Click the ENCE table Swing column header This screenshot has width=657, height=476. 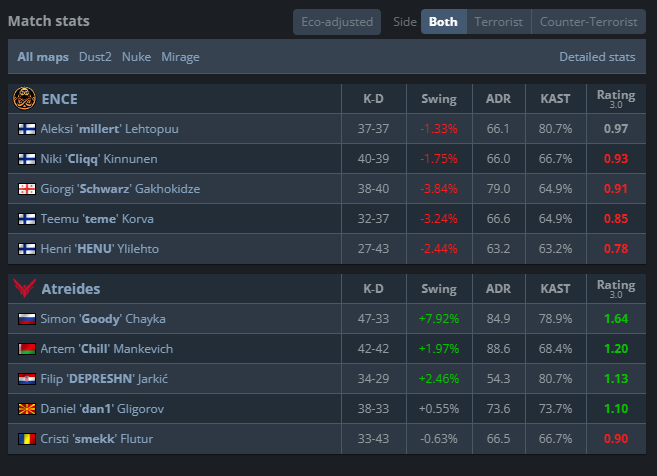(x=439, y=99)
